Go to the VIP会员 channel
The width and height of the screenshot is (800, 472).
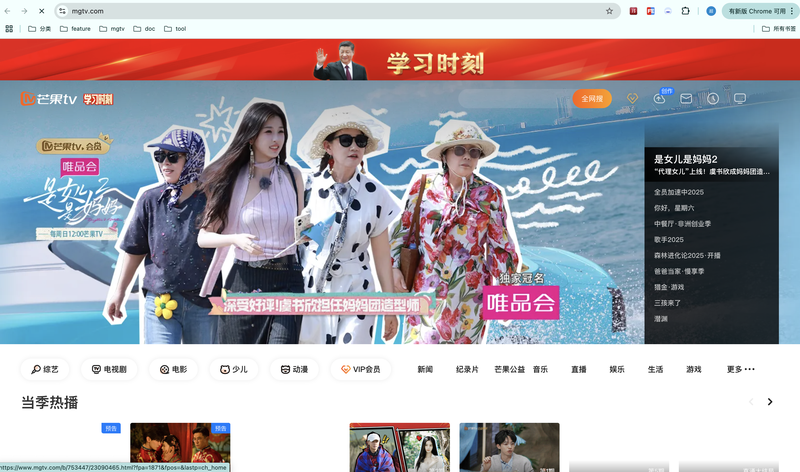(361, 369)
